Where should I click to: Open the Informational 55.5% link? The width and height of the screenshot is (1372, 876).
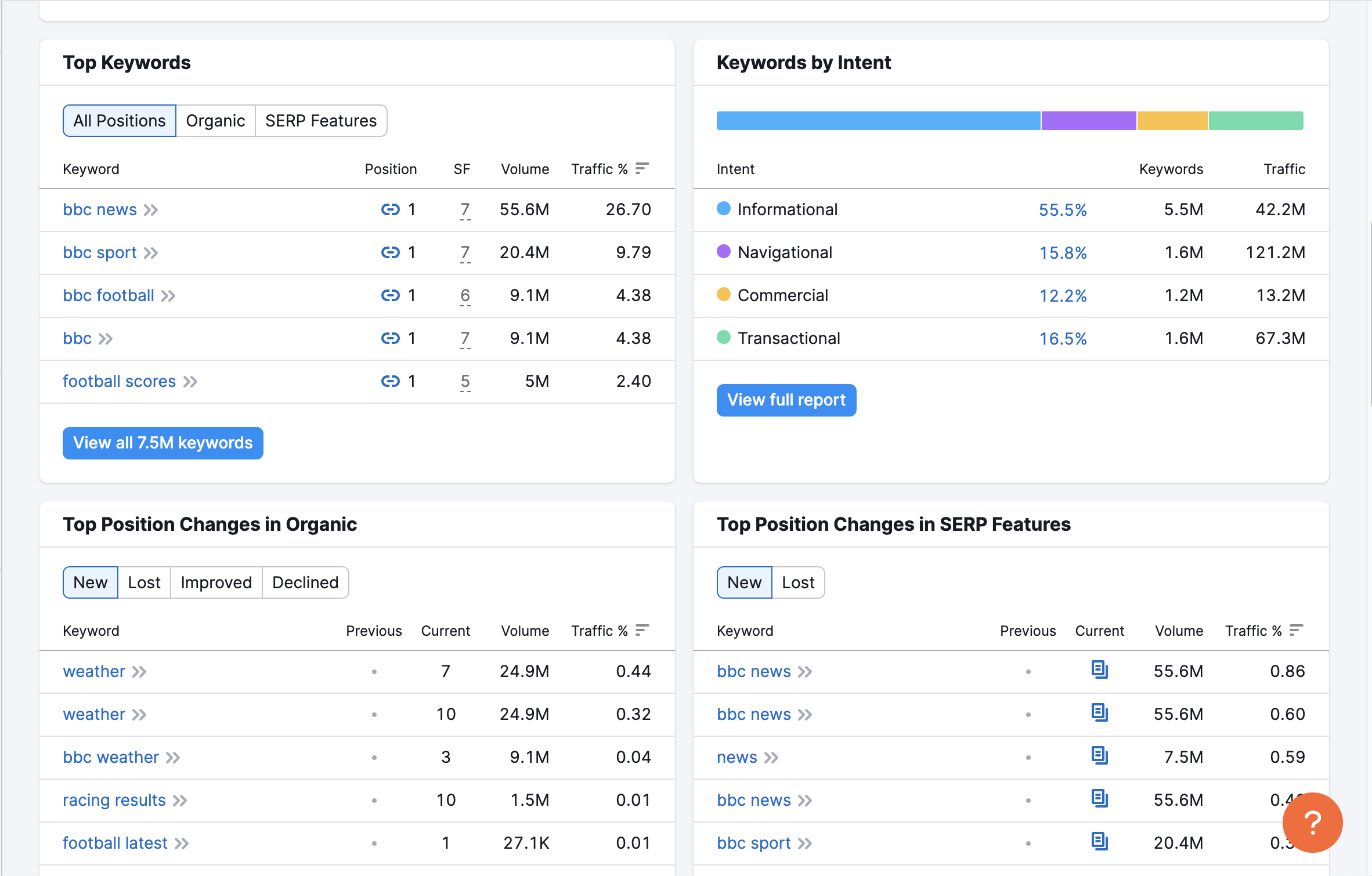point(1062,210)
